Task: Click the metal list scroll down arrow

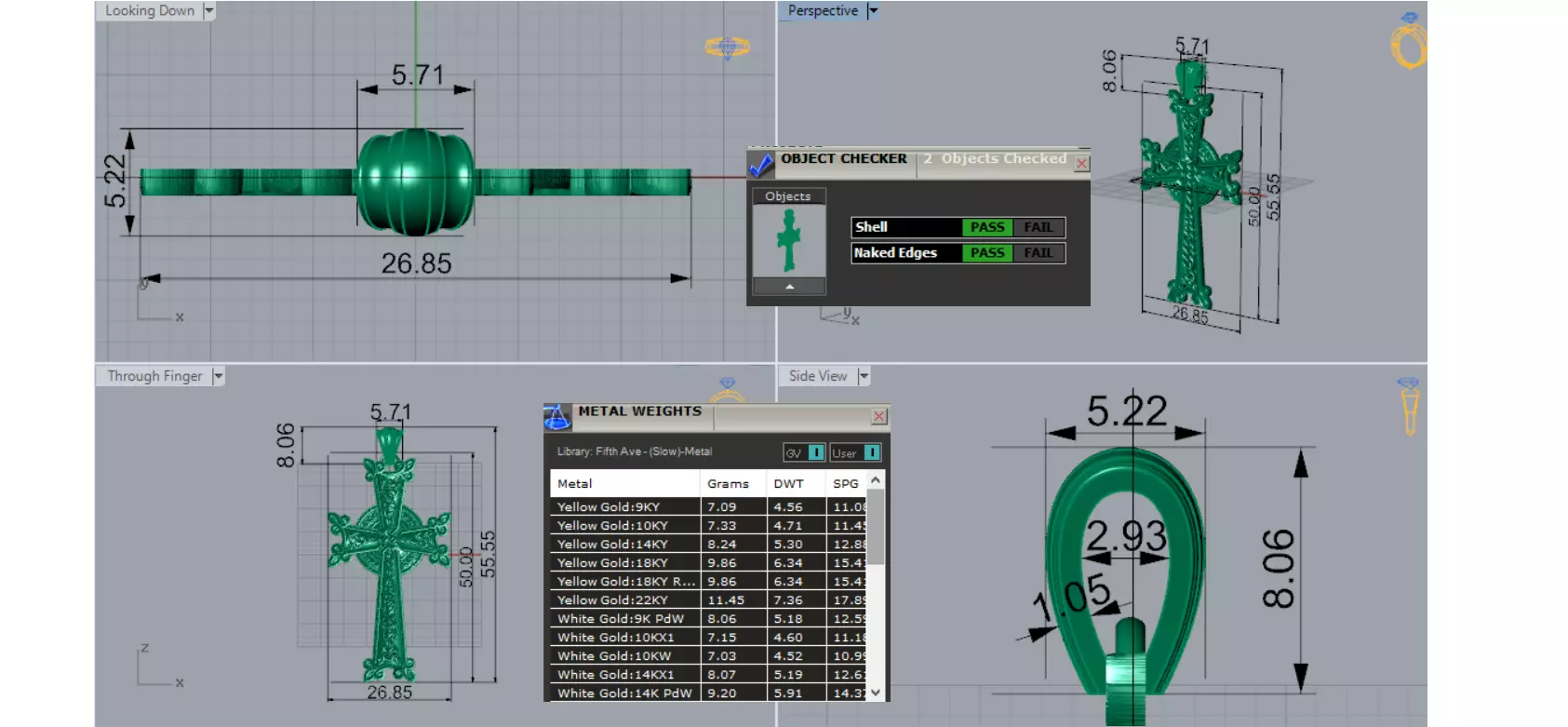Action: pos(876,693)
